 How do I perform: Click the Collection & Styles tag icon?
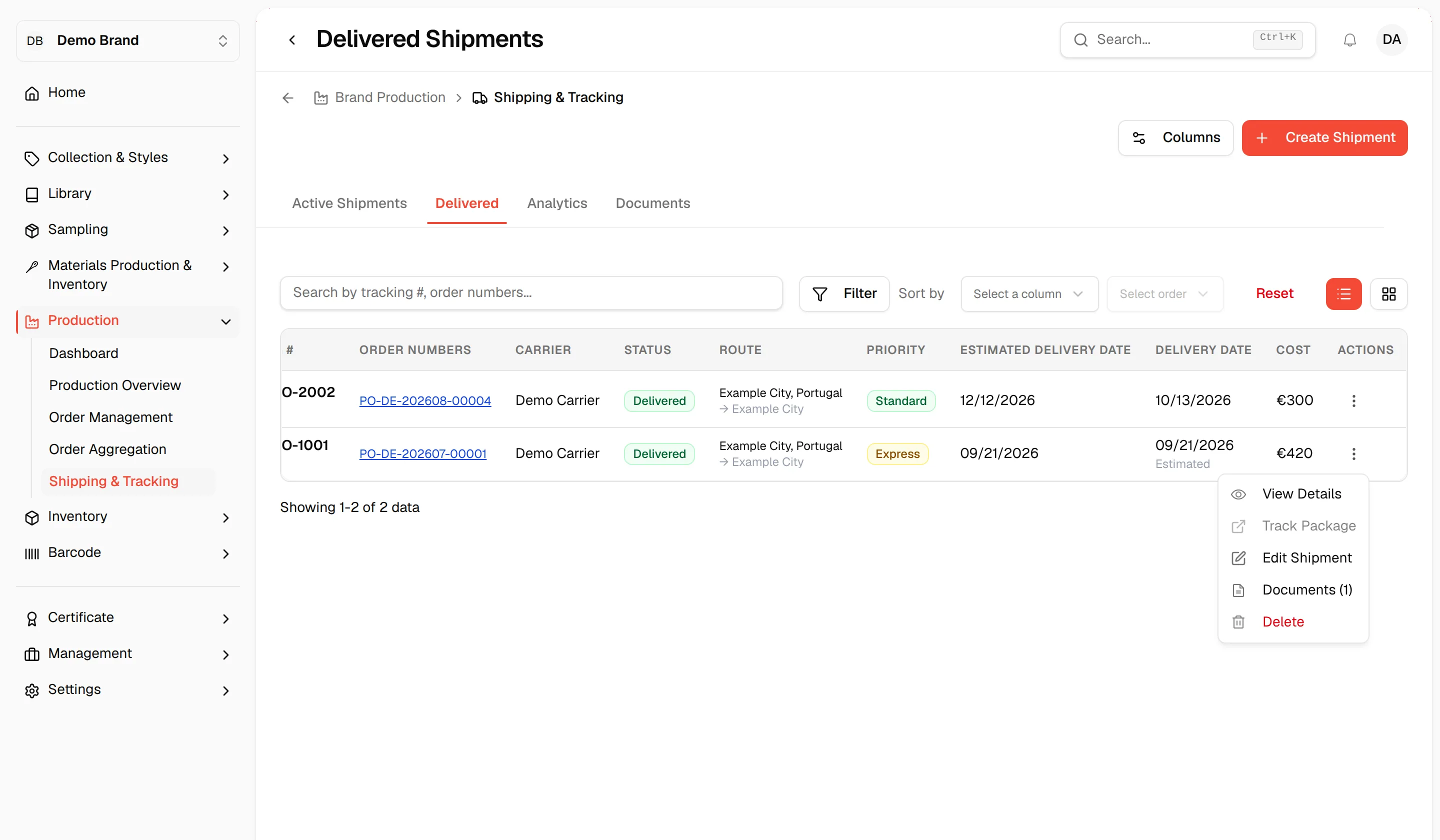[x=32, y=158]
